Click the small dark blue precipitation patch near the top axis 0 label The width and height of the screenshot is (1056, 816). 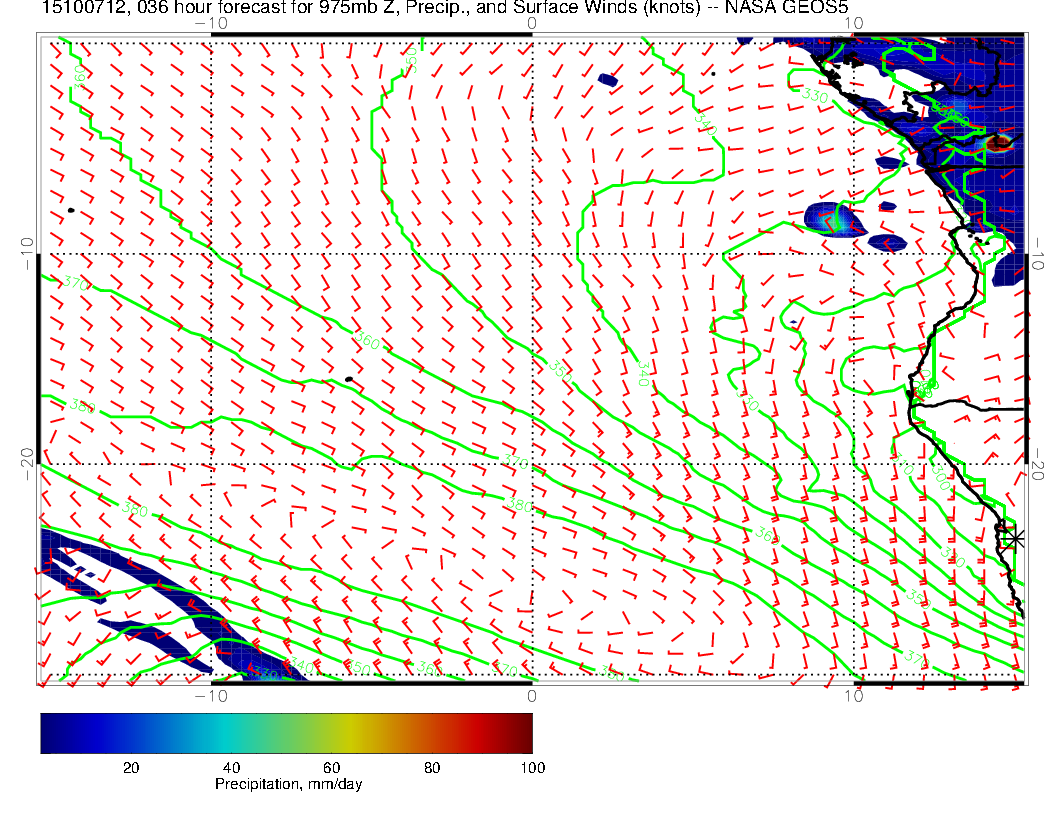click(x=608, y=80)
